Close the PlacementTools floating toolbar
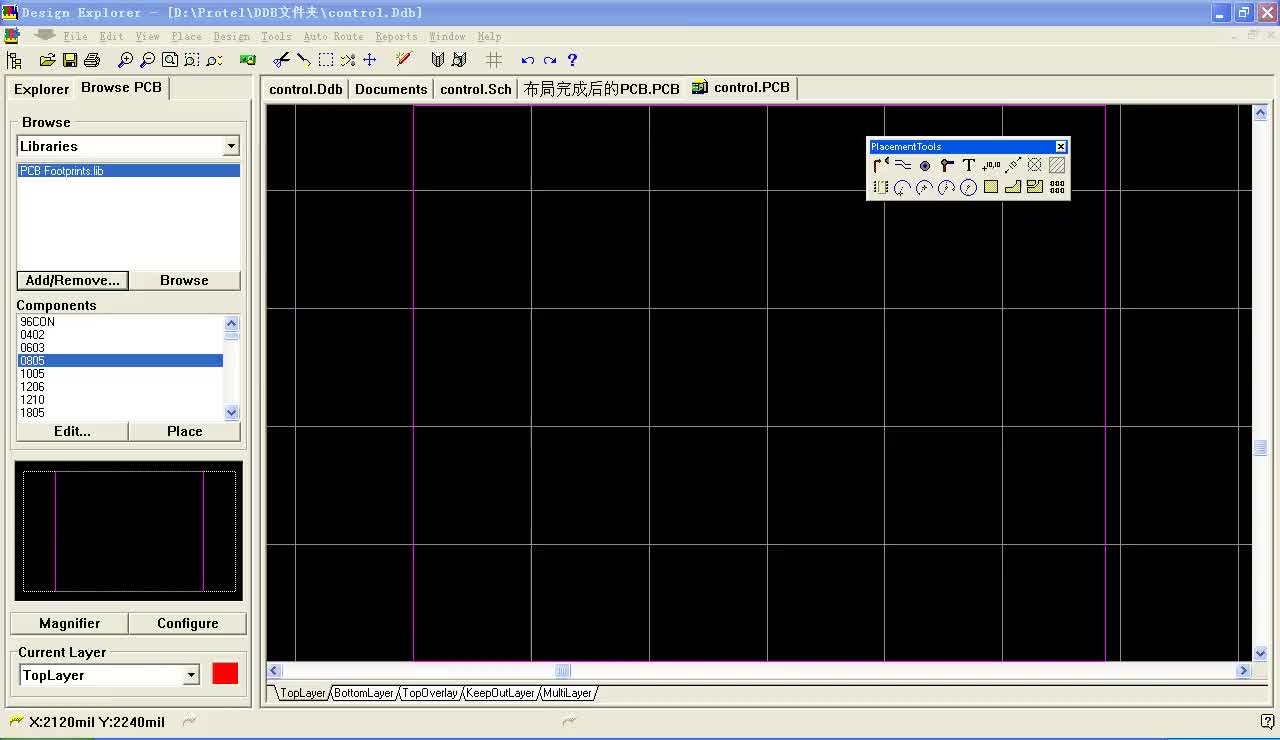The image size is (1280, 740). coord(1061,147)
